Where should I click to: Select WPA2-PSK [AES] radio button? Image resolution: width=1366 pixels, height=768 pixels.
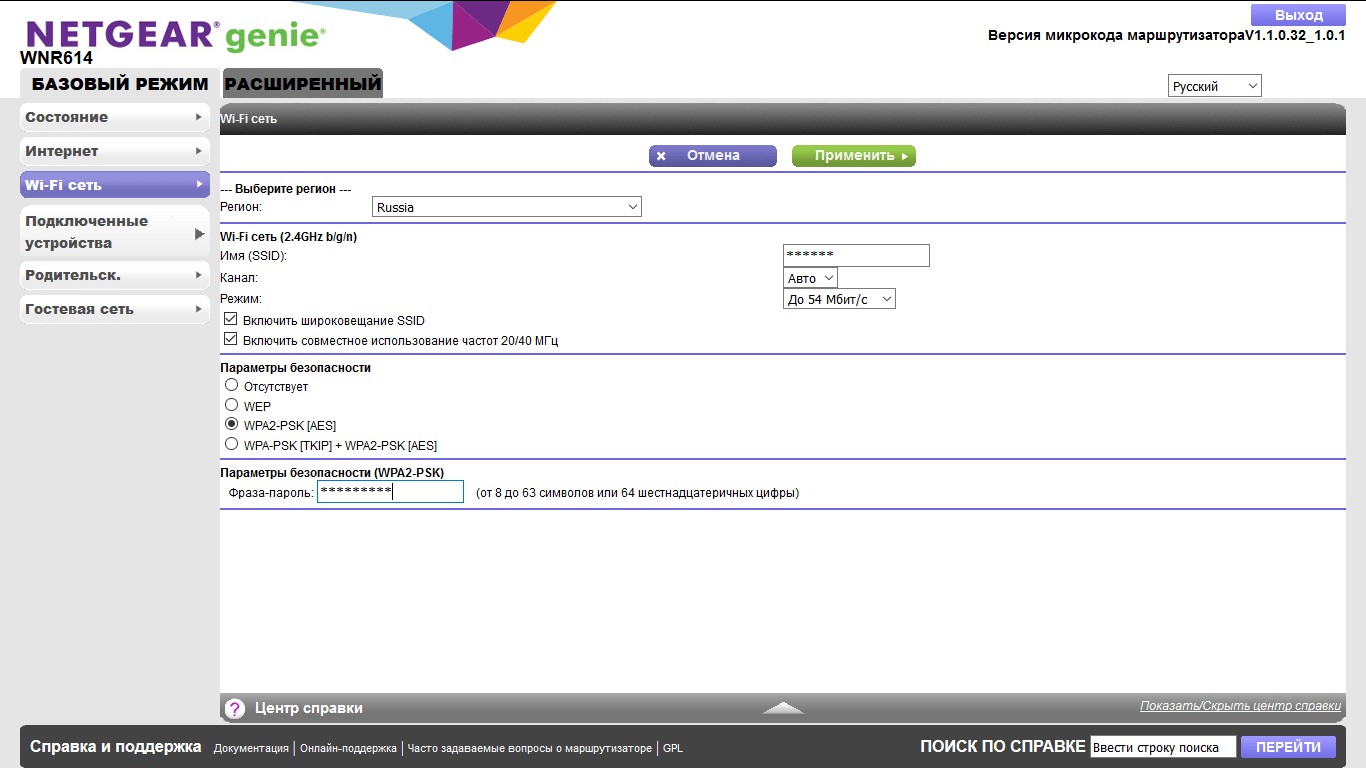[232, 424]
